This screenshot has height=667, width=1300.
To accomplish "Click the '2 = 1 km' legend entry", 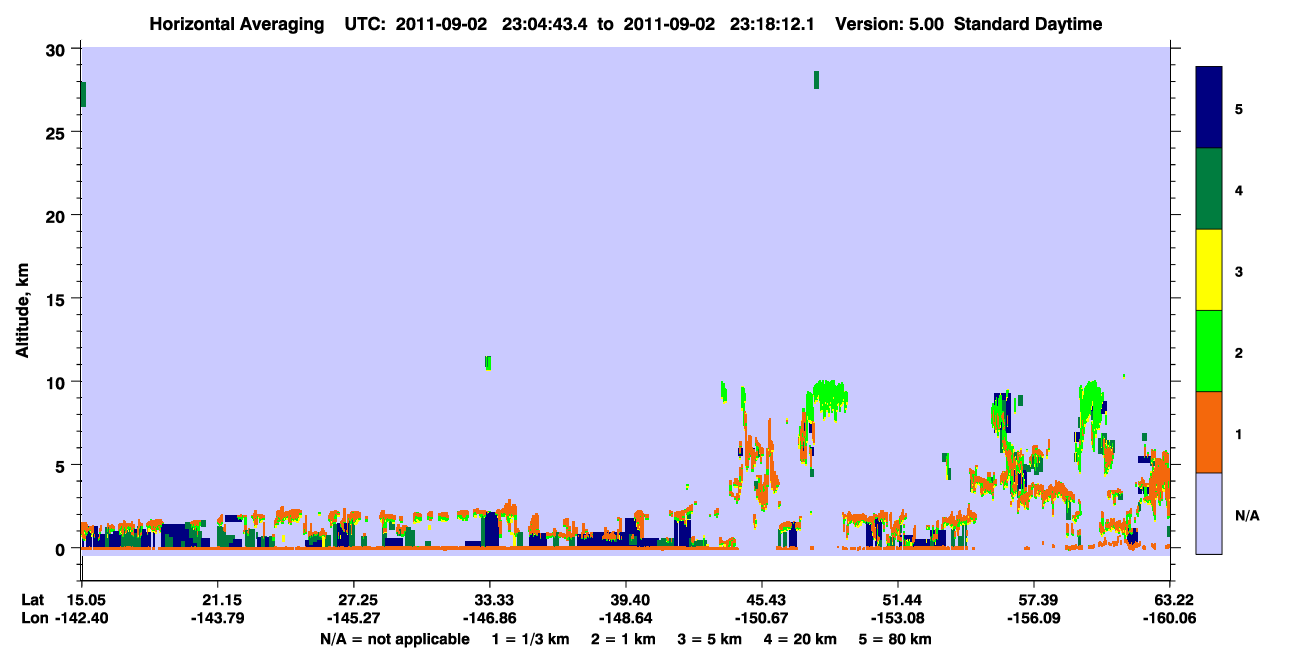I will pyautogui.click(x=624, y=639).
